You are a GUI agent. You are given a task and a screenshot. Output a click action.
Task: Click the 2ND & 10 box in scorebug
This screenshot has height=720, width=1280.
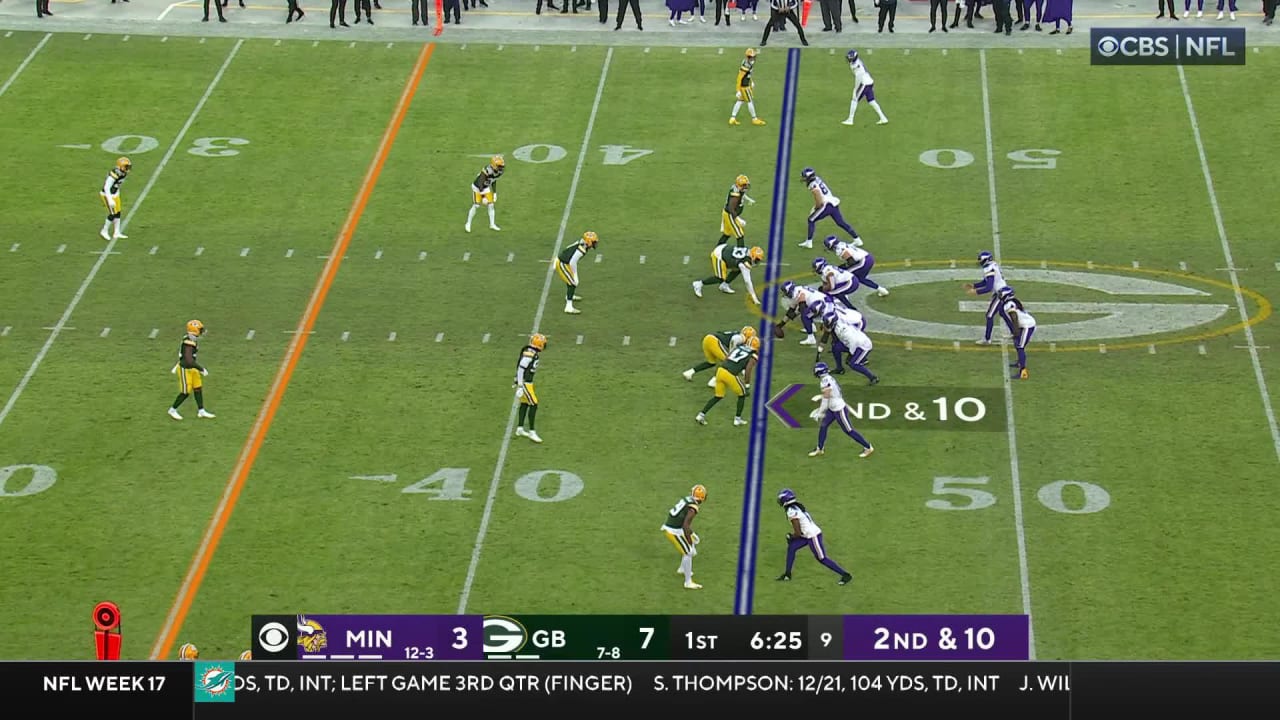pyautogui.click(x=934, y=638)
